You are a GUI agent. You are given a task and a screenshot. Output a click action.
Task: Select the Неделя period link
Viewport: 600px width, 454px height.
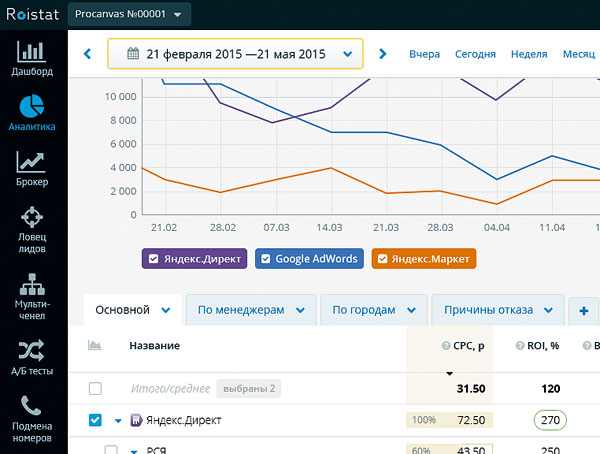(x=529, y=54)
